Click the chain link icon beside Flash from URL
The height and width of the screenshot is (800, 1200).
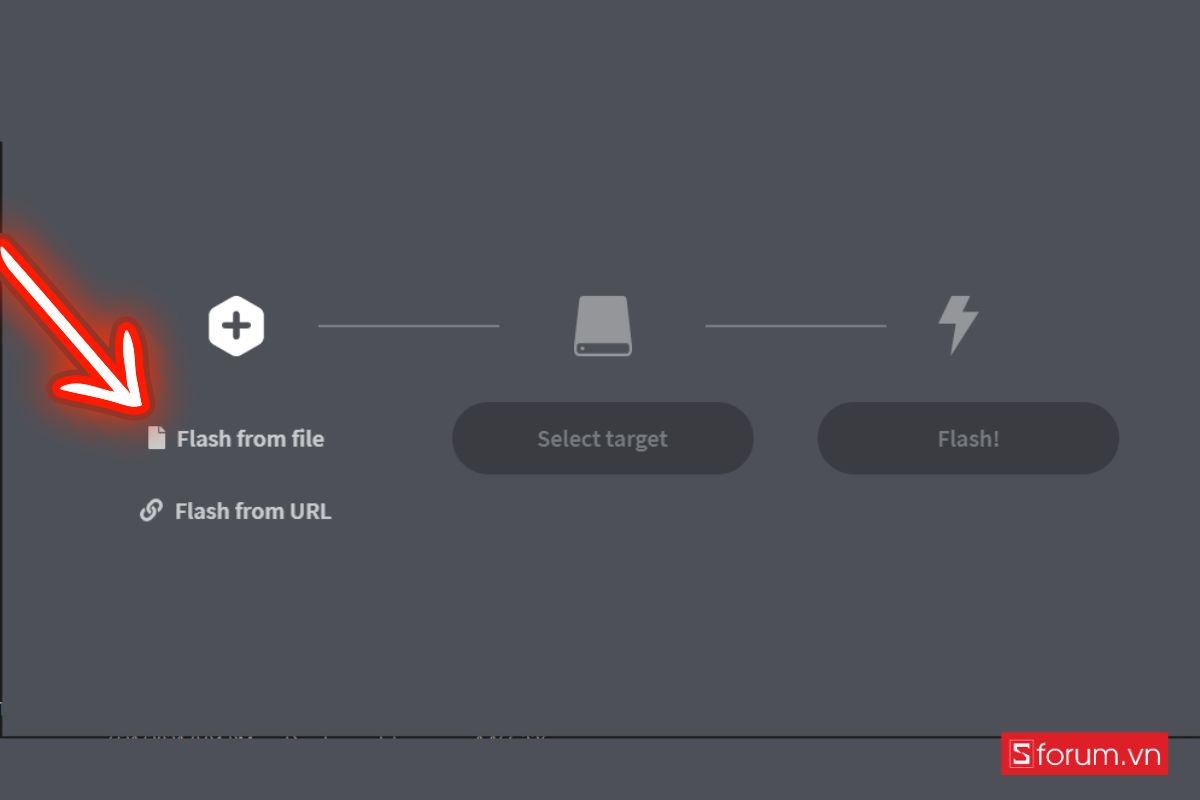[151, 511]
